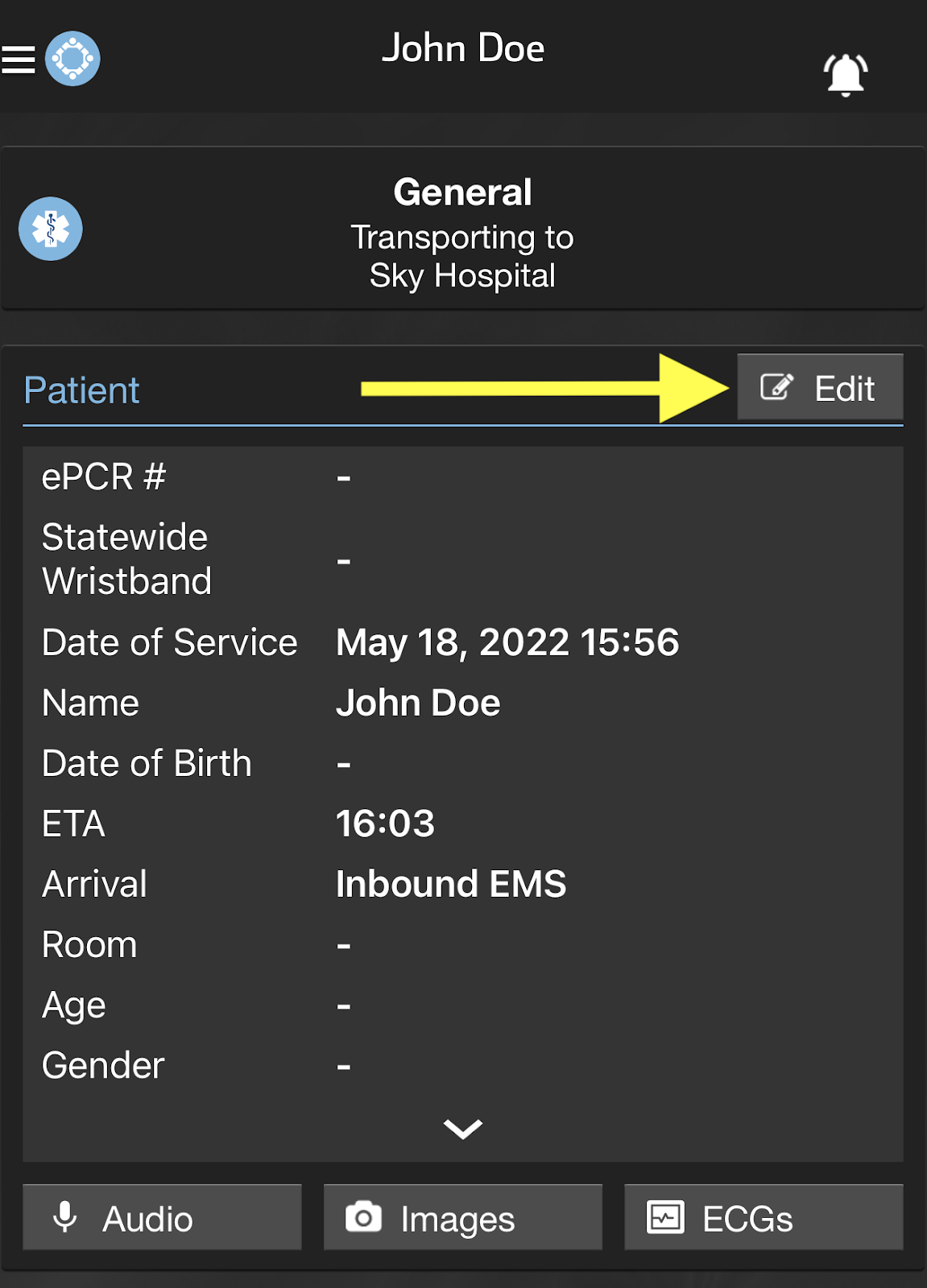Screen dimensions: 927x1288
Task: Click the John Doe page title
Action: pos(463,48)
